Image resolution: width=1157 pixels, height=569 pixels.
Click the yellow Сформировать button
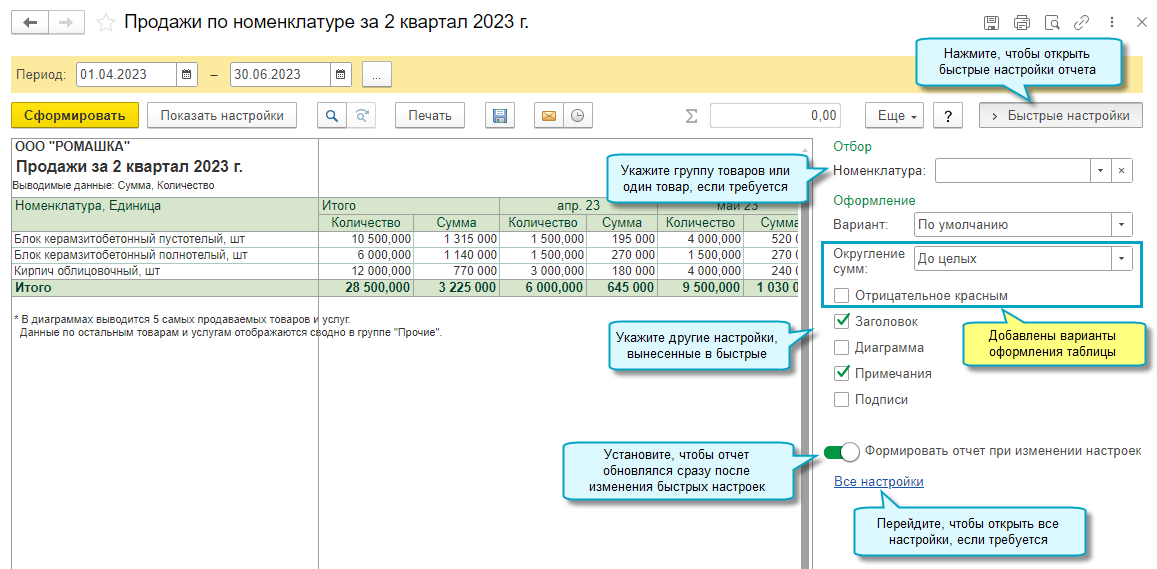coord(75,116)
